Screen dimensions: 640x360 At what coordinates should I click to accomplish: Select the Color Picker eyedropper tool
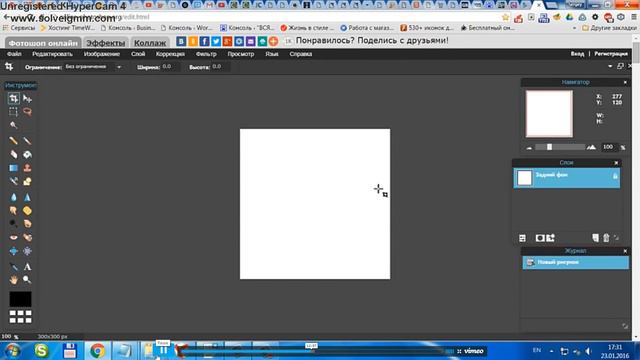[13, 267]
